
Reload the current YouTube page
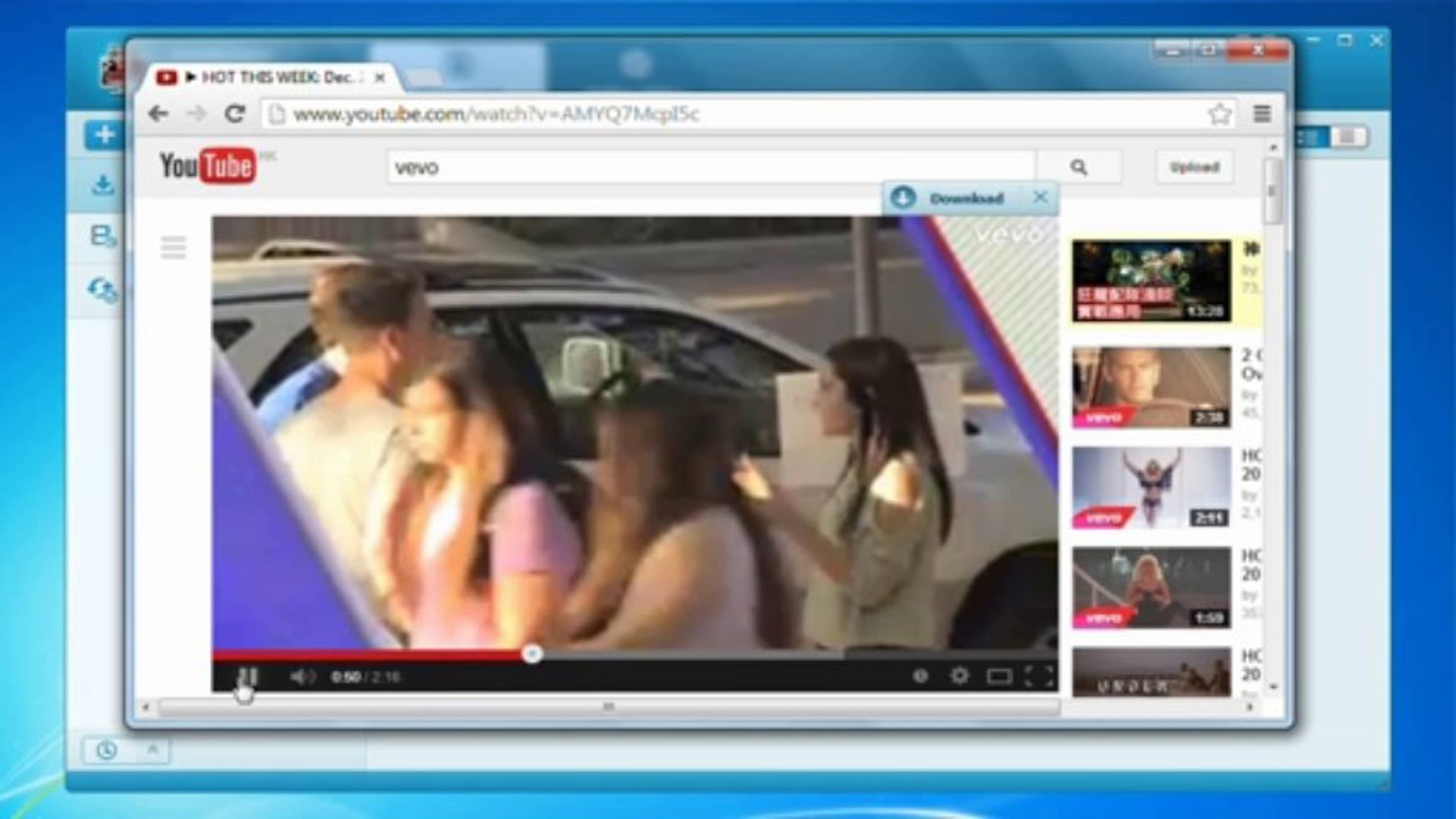(234, 114)
